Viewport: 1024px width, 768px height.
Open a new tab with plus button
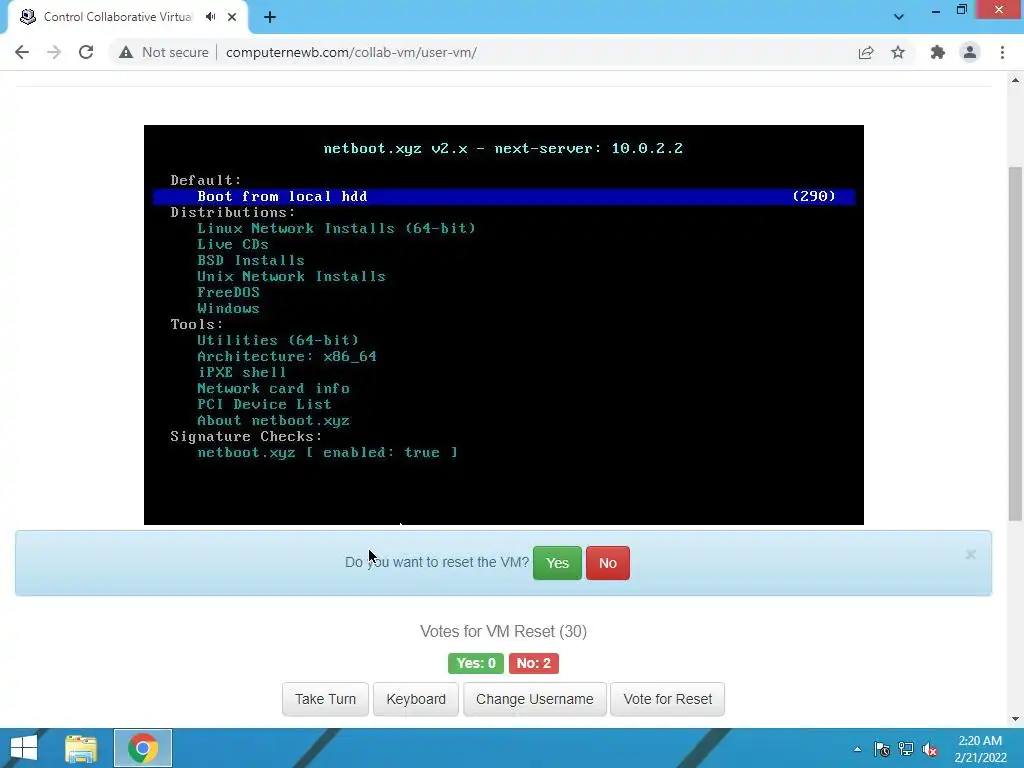click(270, 17)
